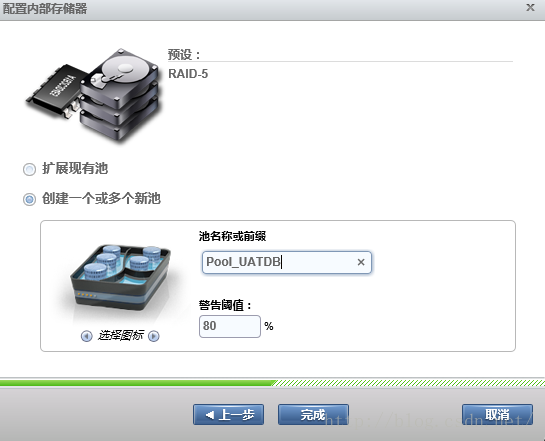Click the hard disk stack RAID image
545x441 pixels.
[120, 95]
